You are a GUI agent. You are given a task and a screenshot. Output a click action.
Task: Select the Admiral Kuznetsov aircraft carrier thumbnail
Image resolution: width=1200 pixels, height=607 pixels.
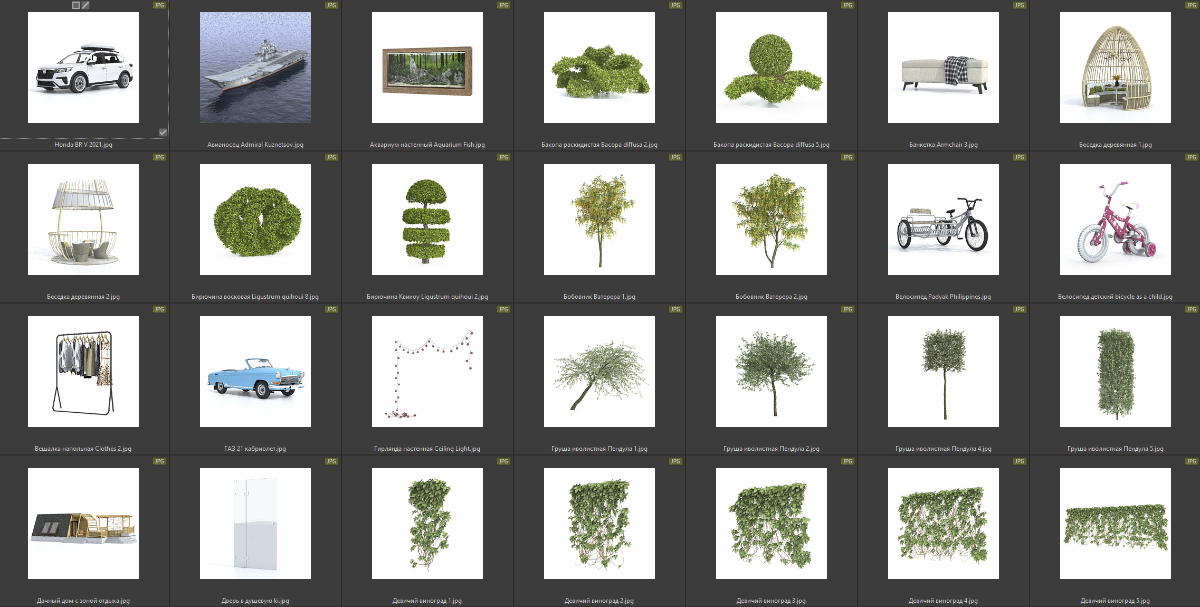point(256,67)
